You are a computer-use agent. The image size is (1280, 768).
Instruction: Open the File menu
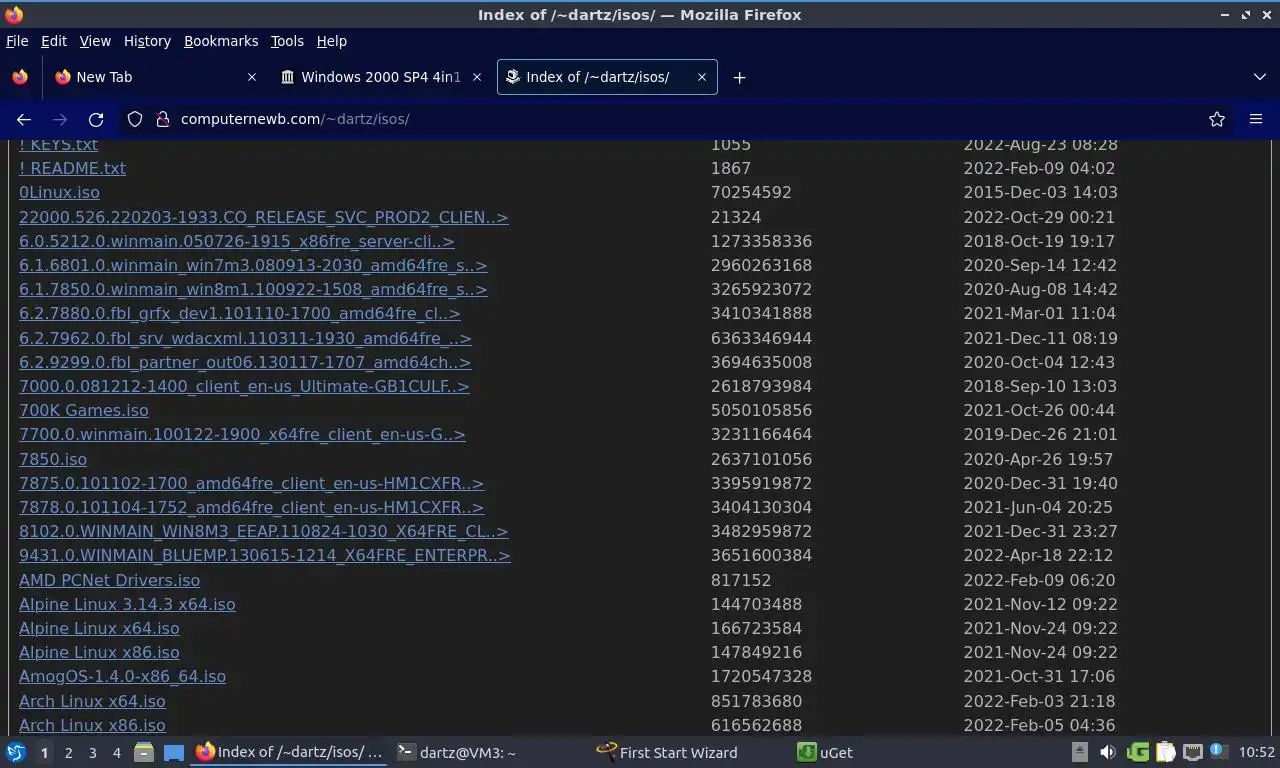point(17,41)
